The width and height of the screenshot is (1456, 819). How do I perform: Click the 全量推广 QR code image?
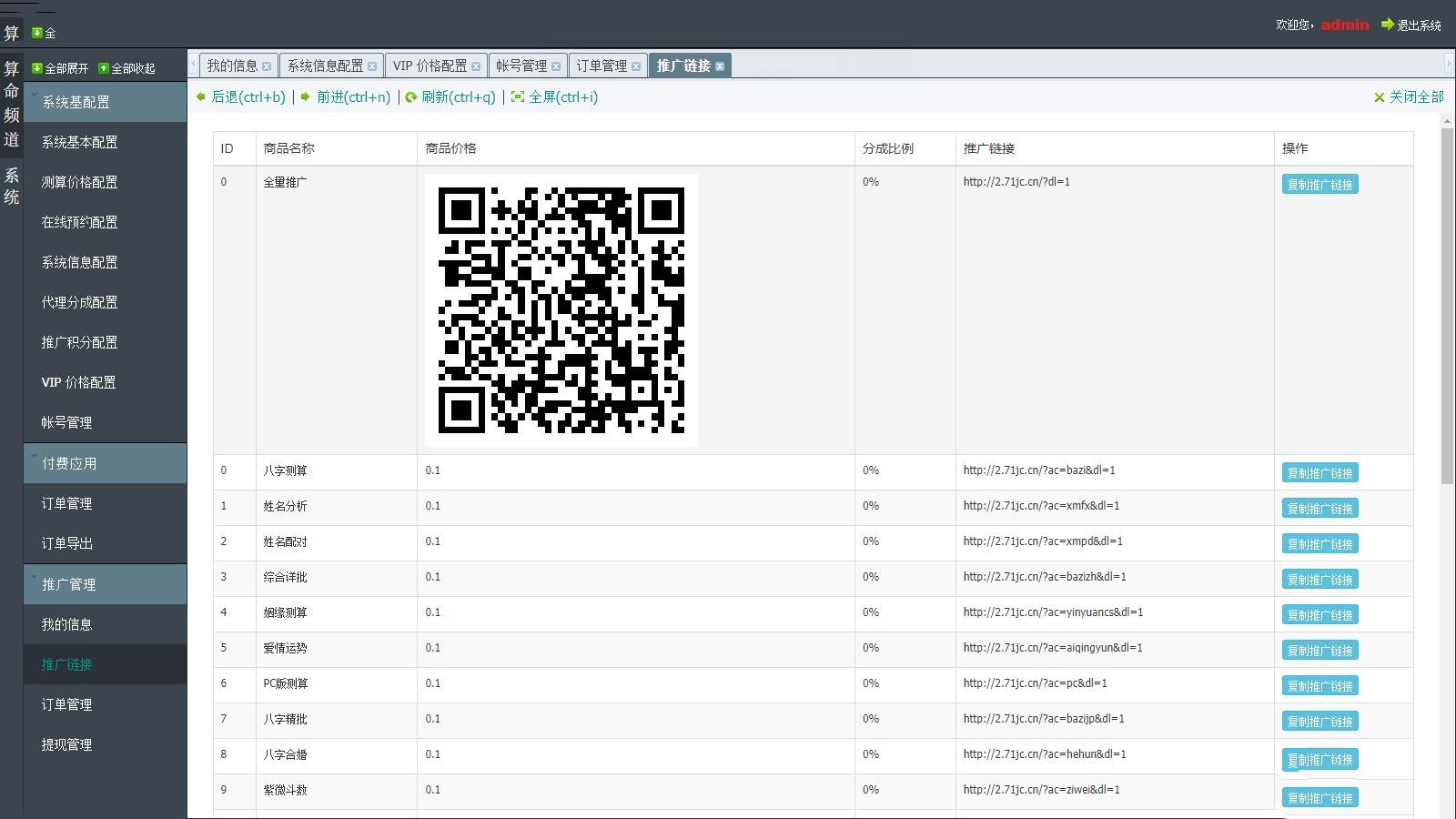561,310
